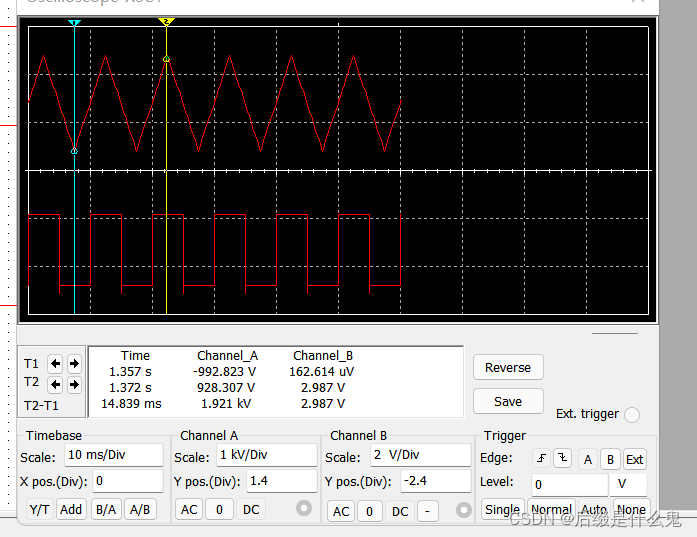The image size is (697, 537).
Task: Set trigger source to B
Action: 610,459
